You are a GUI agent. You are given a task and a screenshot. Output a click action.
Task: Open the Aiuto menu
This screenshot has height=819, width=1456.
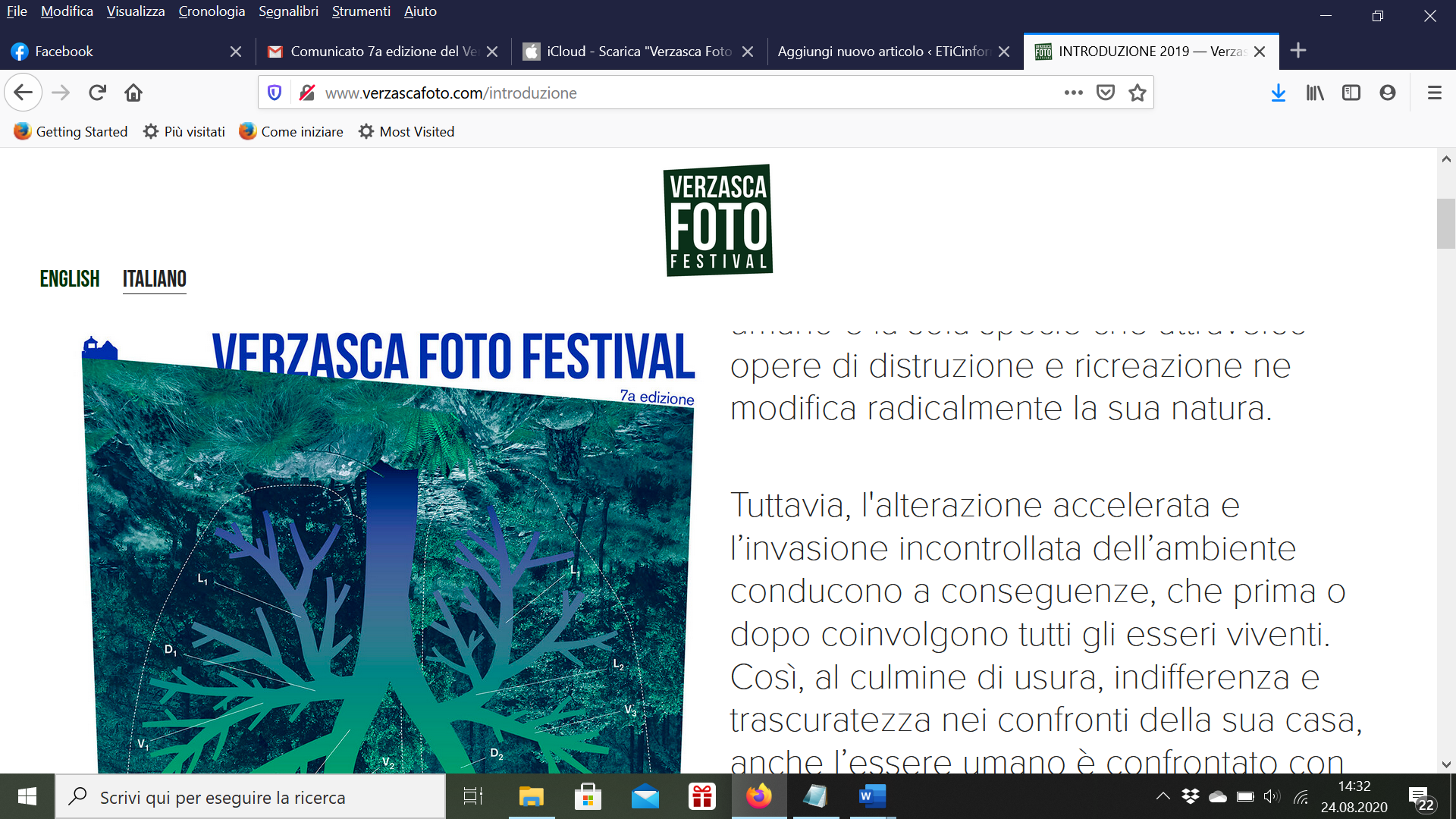point(420,11)
